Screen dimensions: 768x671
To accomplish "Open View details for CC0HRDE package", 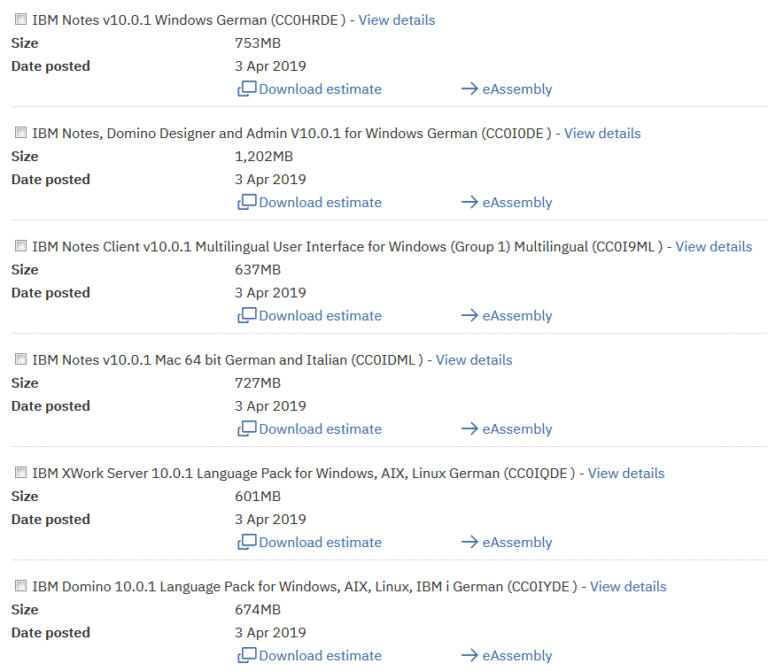I will pyautogui.click(x=396, y=20).
